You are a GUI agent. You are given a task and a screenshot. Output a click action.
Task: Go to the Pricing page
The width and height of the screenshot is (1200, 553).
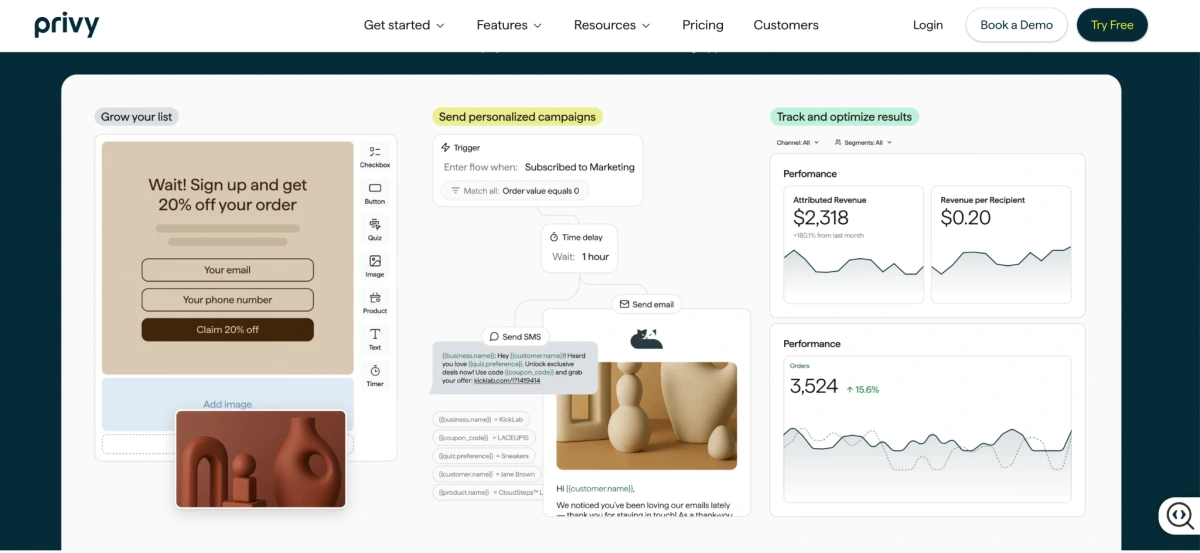(703, 25)
